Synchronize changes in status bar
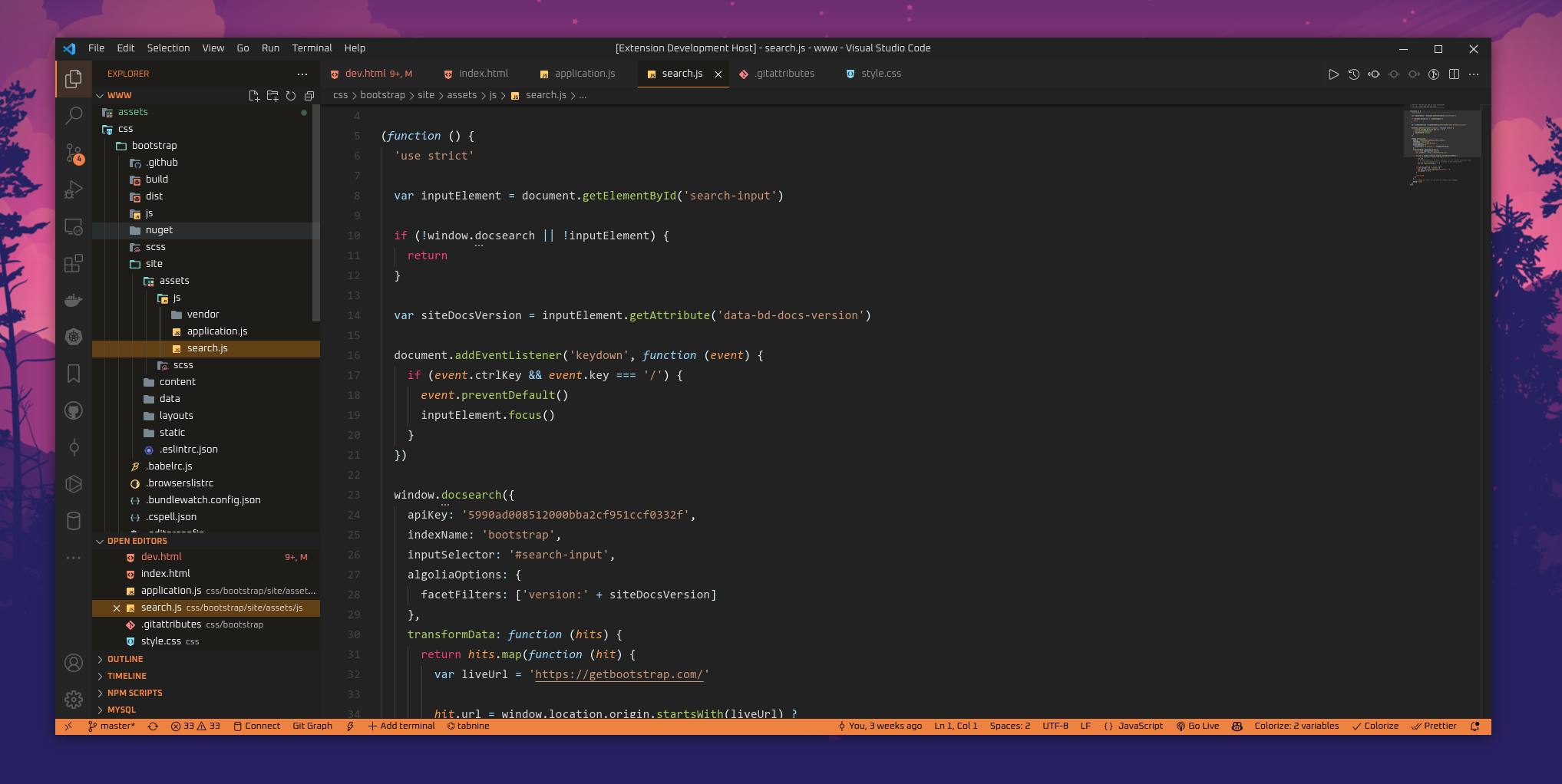Screen dimensions: 1562x784 point(153,726)
